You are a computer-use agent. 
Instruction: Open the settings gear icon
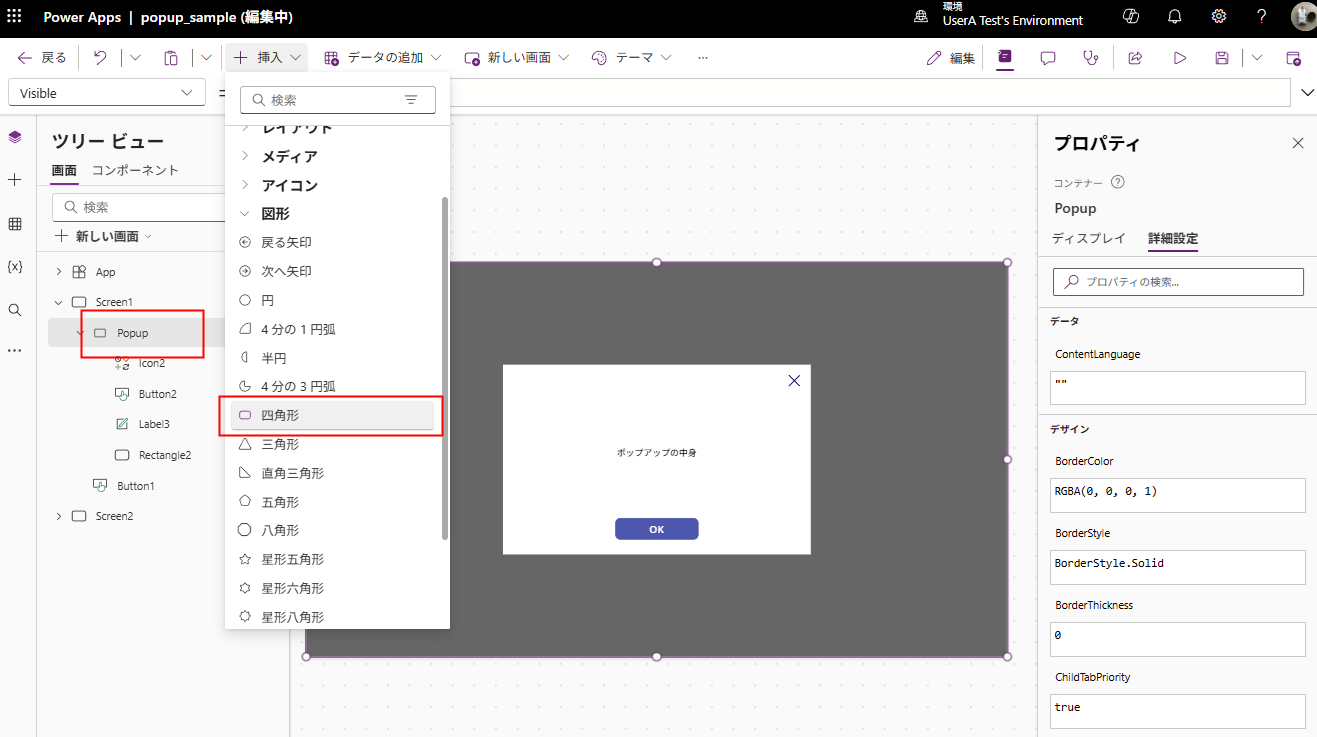(1218, 17)
